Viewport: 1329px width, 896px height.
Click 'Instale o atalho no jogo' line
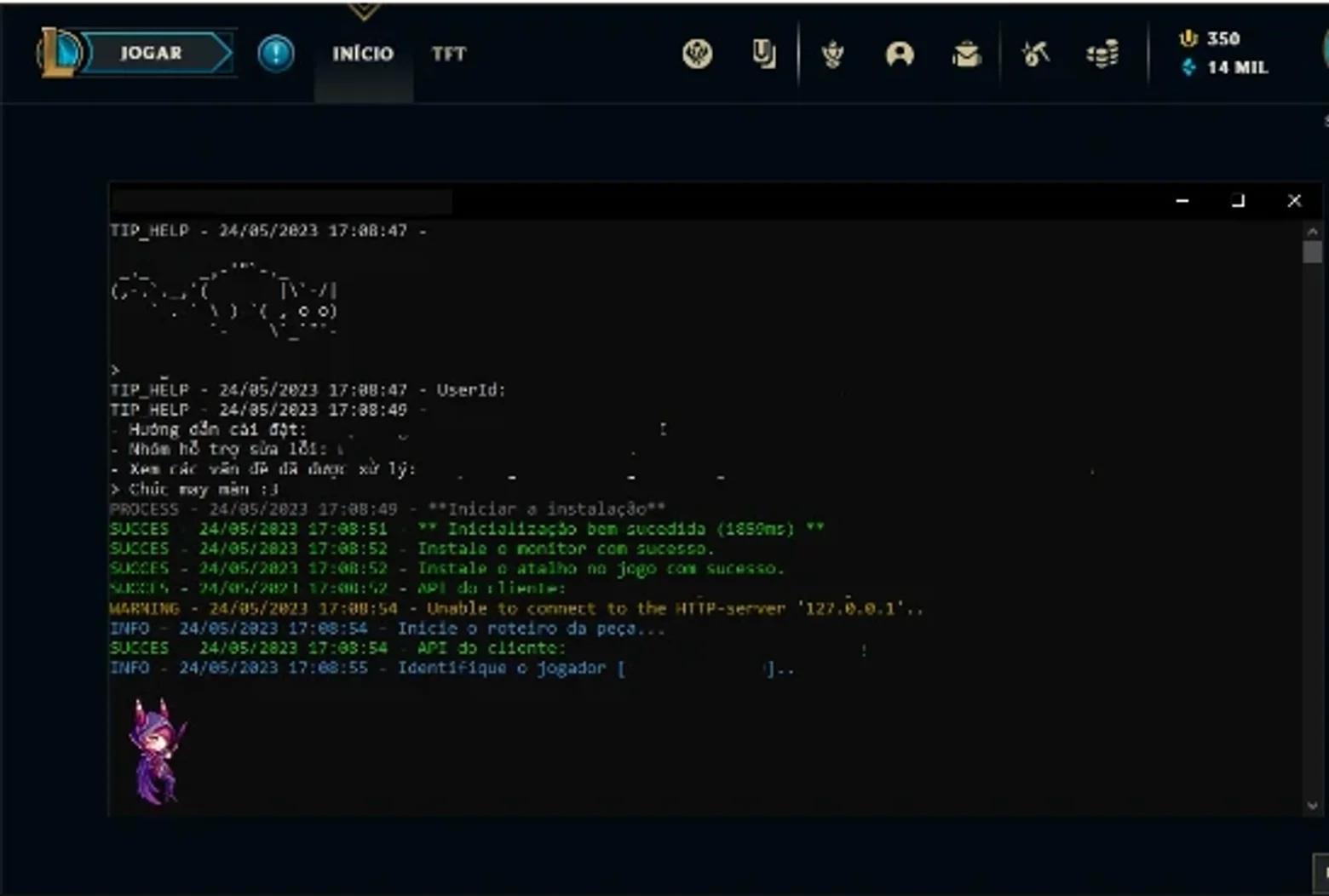(447, 568)
